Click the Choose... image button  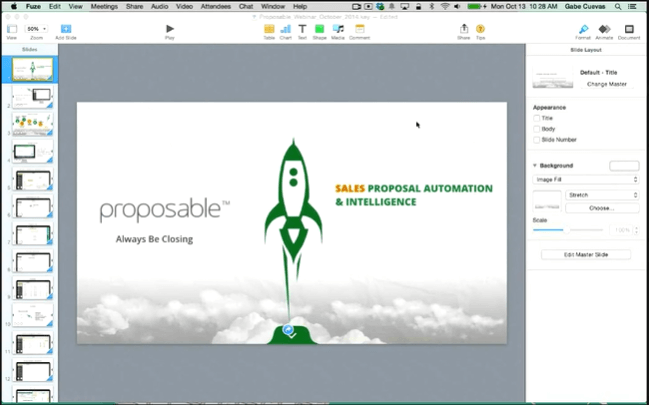[602, 208]
